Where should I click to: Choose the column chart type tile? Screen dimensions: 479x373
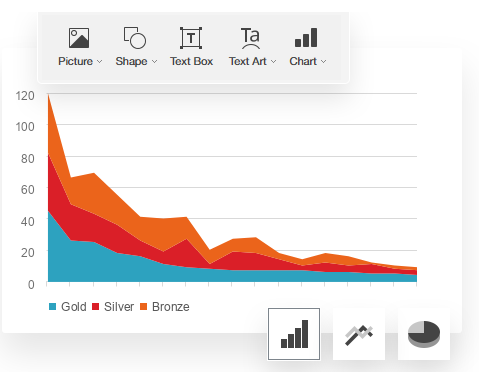tap(294, 334)
